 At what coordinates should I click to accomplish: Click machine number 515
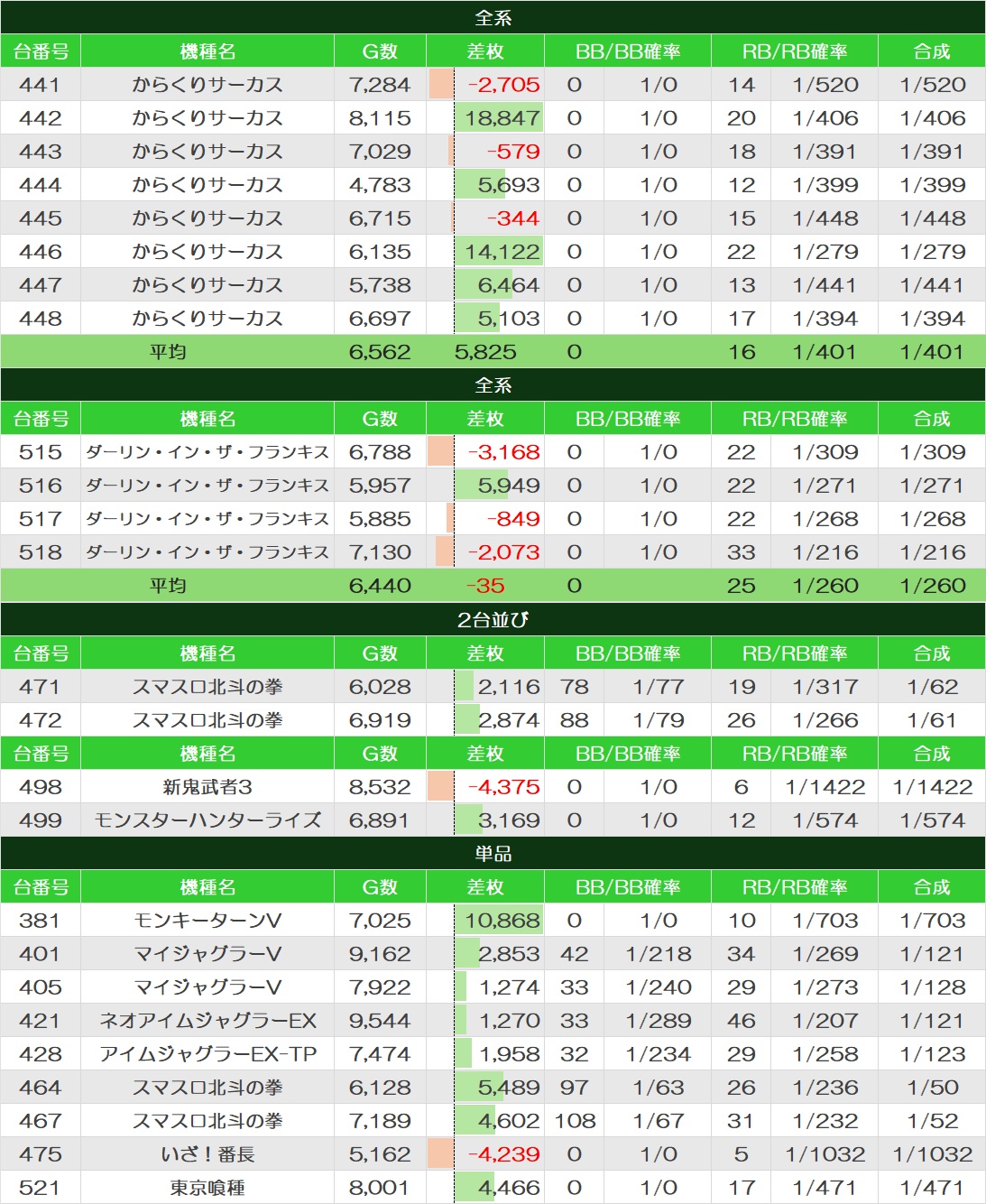pos(41,452)
